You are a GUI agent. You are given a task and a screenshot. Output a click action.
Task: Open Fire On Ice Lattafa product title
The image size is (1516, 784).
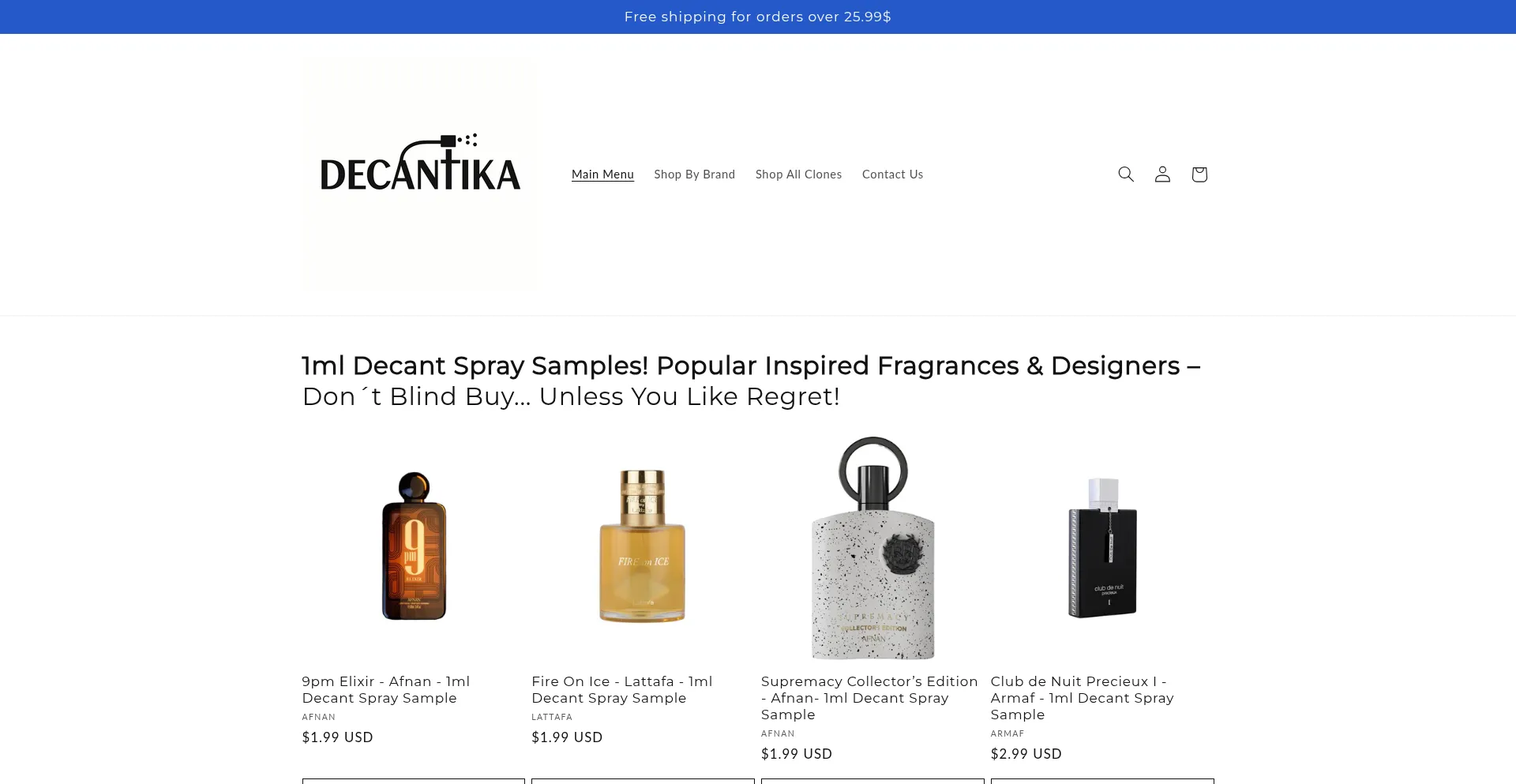(622, 690)
